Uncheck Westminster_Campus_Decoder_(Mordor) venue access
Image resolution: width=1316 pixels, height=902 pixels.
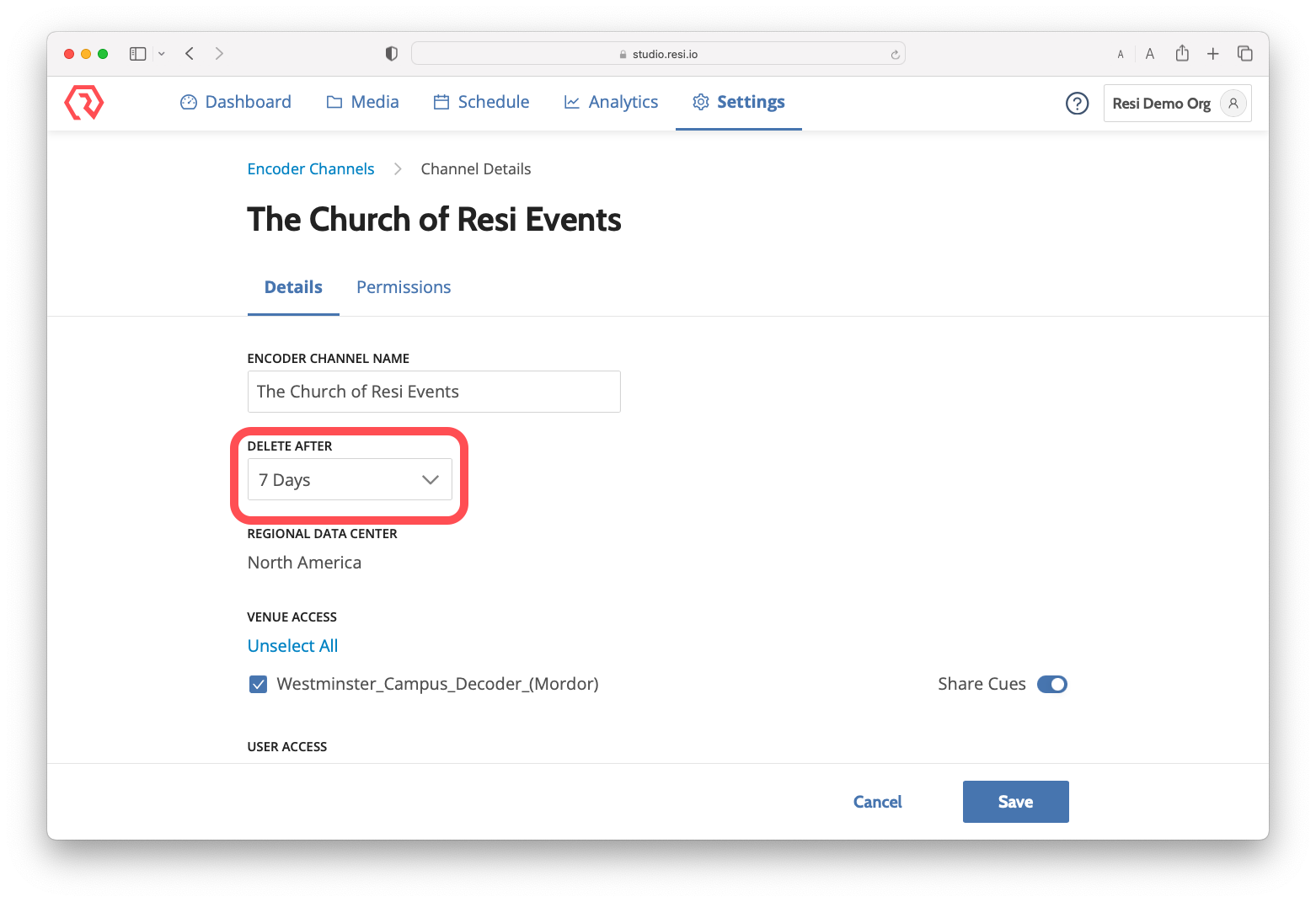258,684
